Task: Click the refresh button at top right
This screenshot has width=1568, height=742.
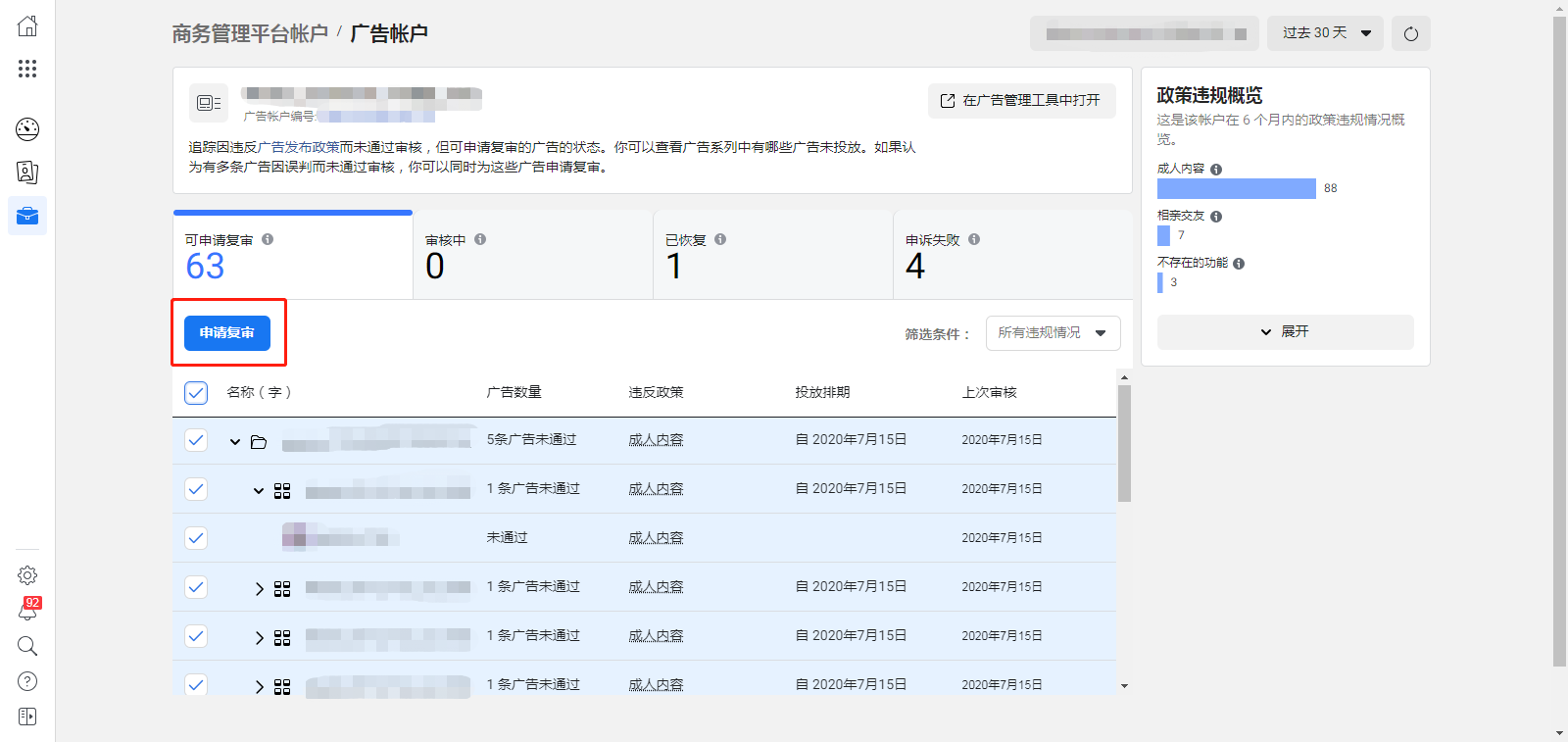Action: 1410,33
